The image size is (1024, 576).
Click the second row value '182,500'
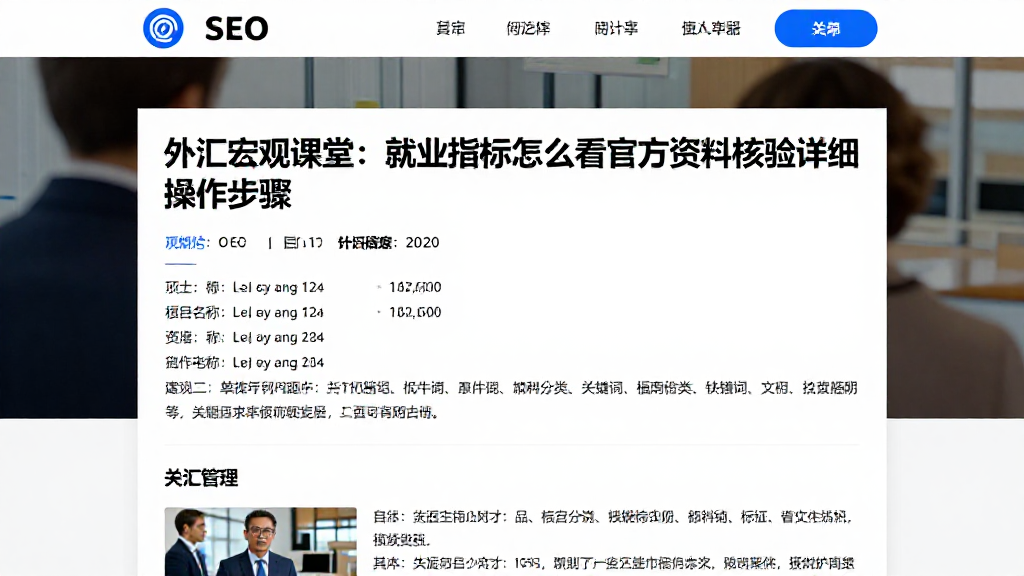[415, 312]
